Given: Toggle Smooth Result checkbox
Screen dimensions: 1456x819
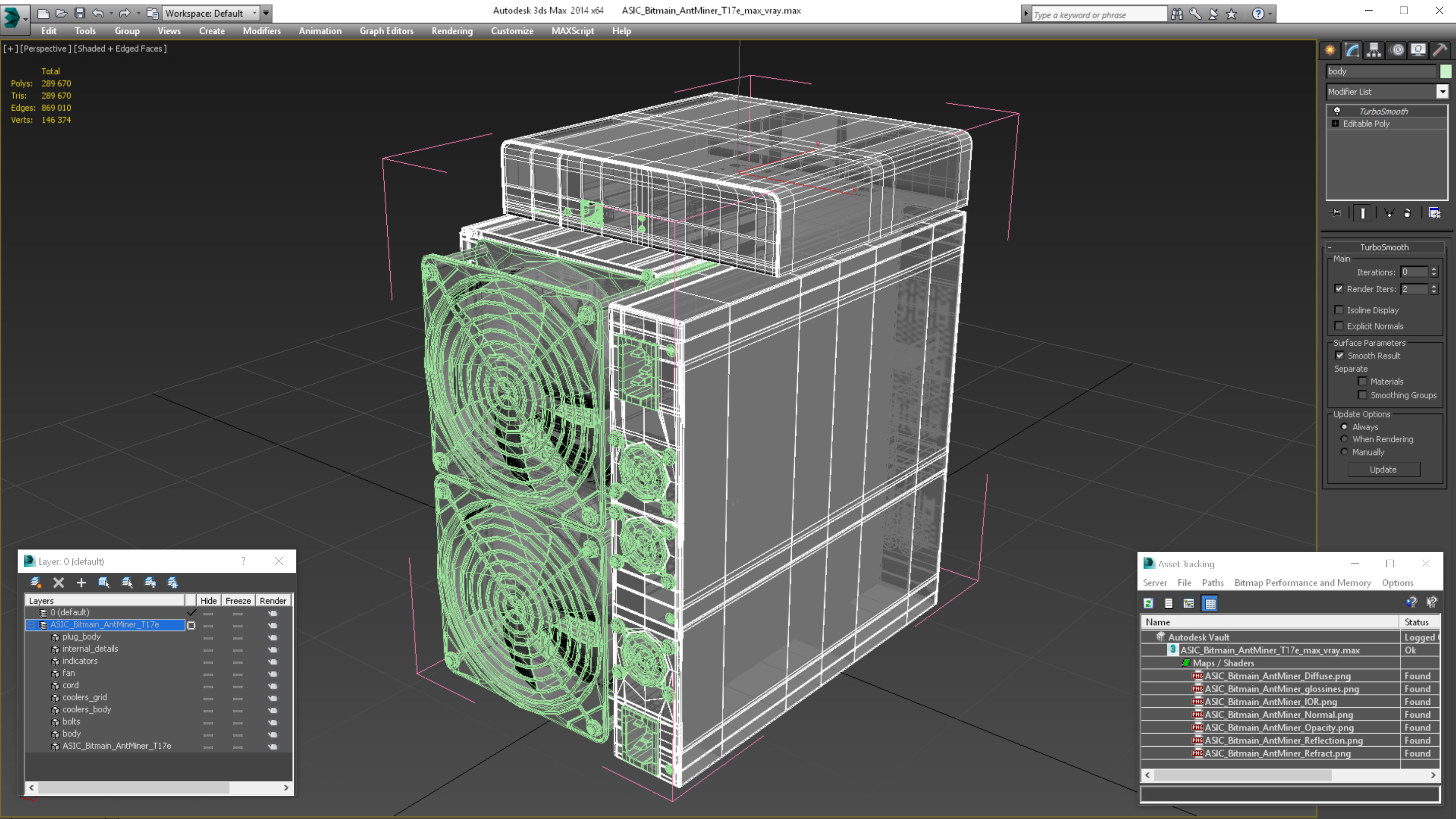Looking at the screenshot, I should [1340, 355].
